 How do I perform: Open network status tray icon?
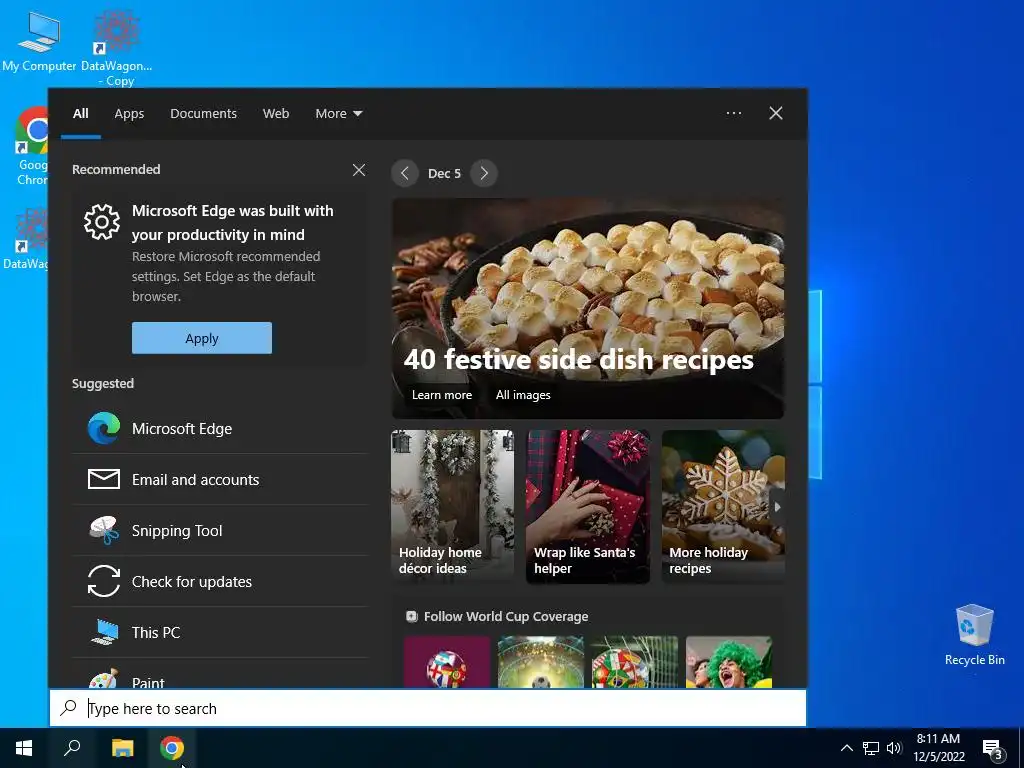tap(871, 748)
